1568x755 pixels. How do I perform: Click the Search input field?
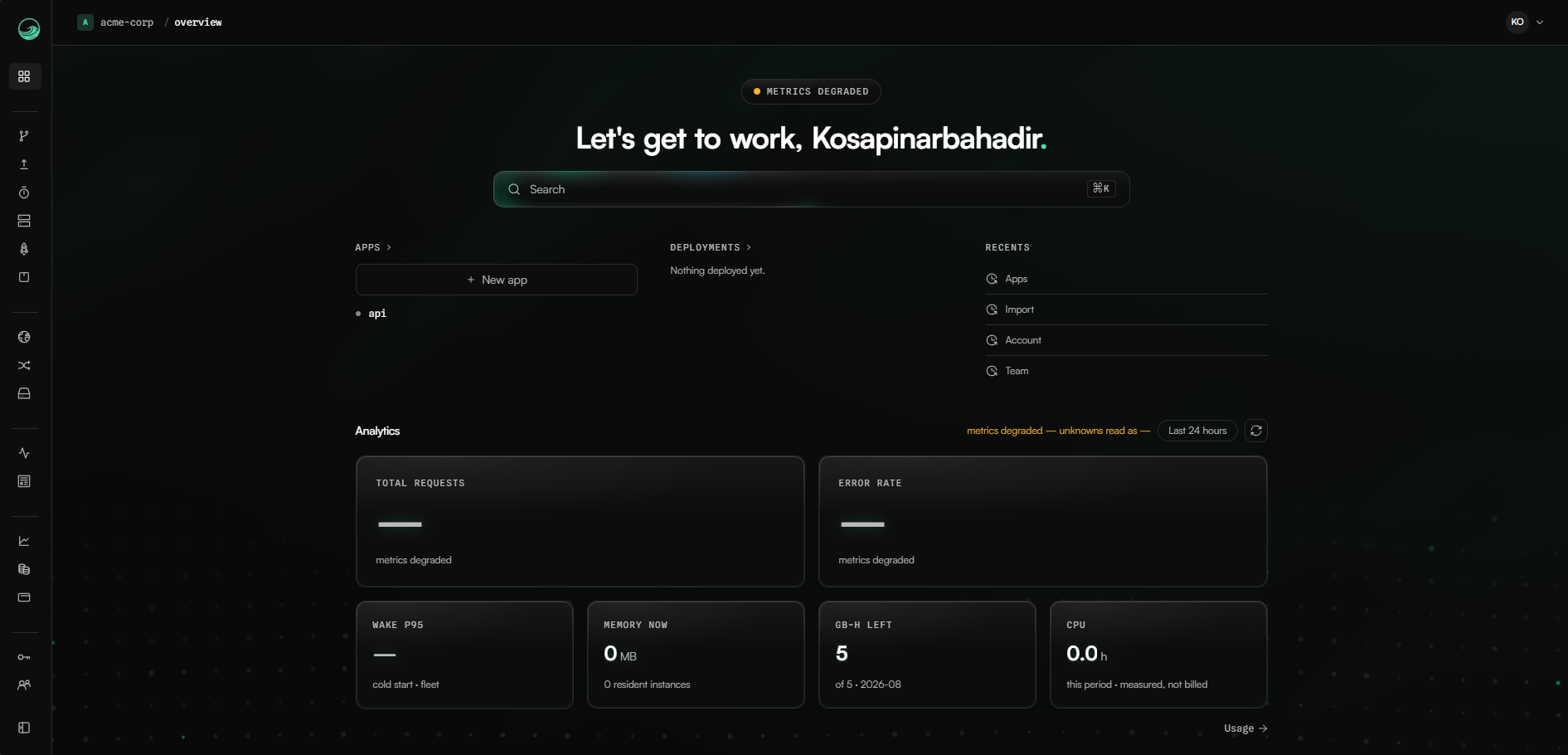click(811, 189)
